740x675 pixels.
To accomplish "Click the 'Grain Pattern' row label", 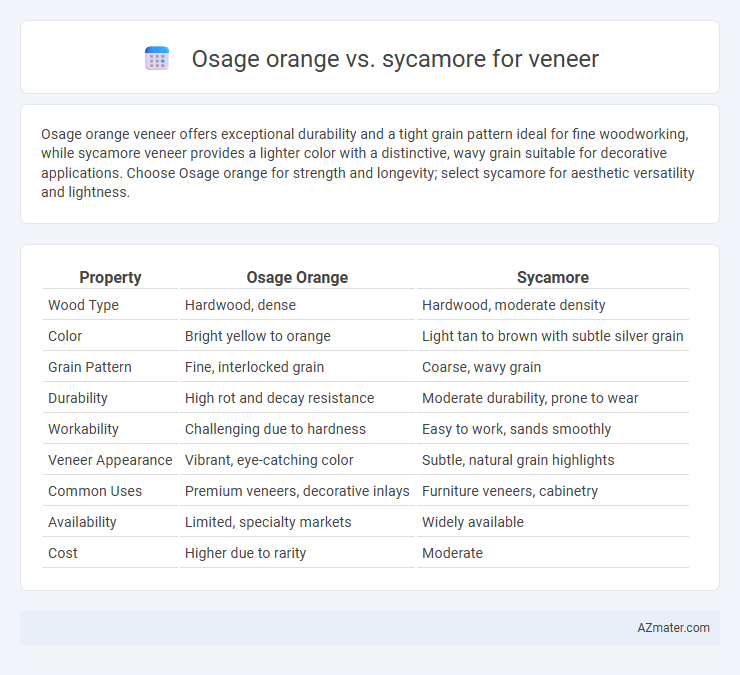I will 90,367.
